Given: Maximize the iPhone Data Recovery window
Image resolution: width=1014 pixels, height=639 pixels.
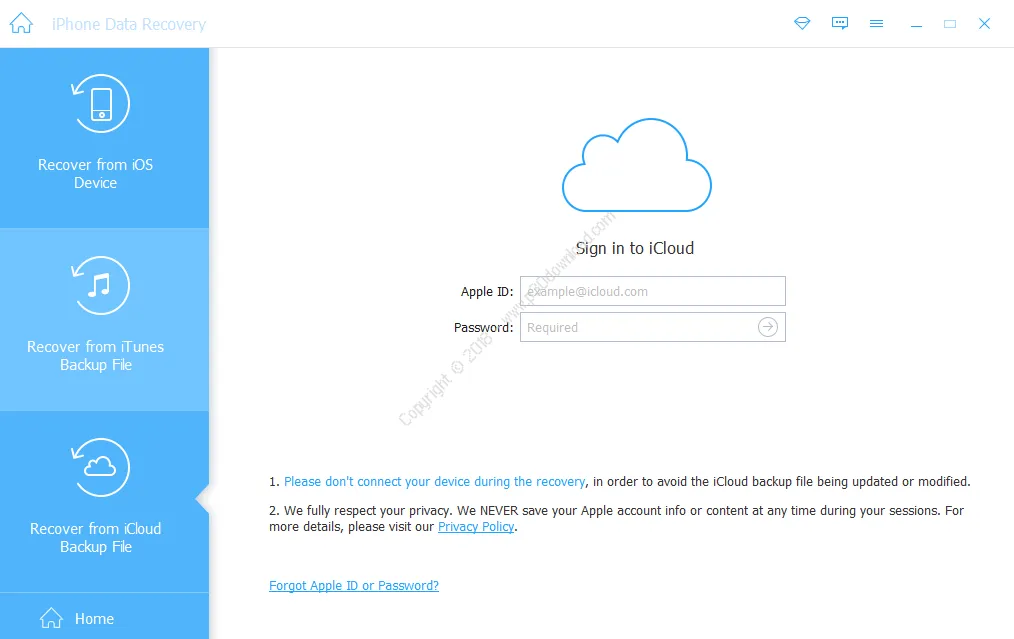Looking at the screenshot, I should (x=950, y=24).
